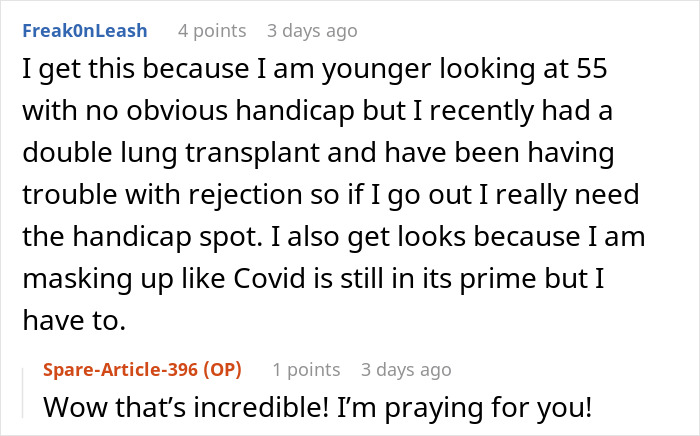Click the (OP) label

pyautogui.click(x=228, y=370)
